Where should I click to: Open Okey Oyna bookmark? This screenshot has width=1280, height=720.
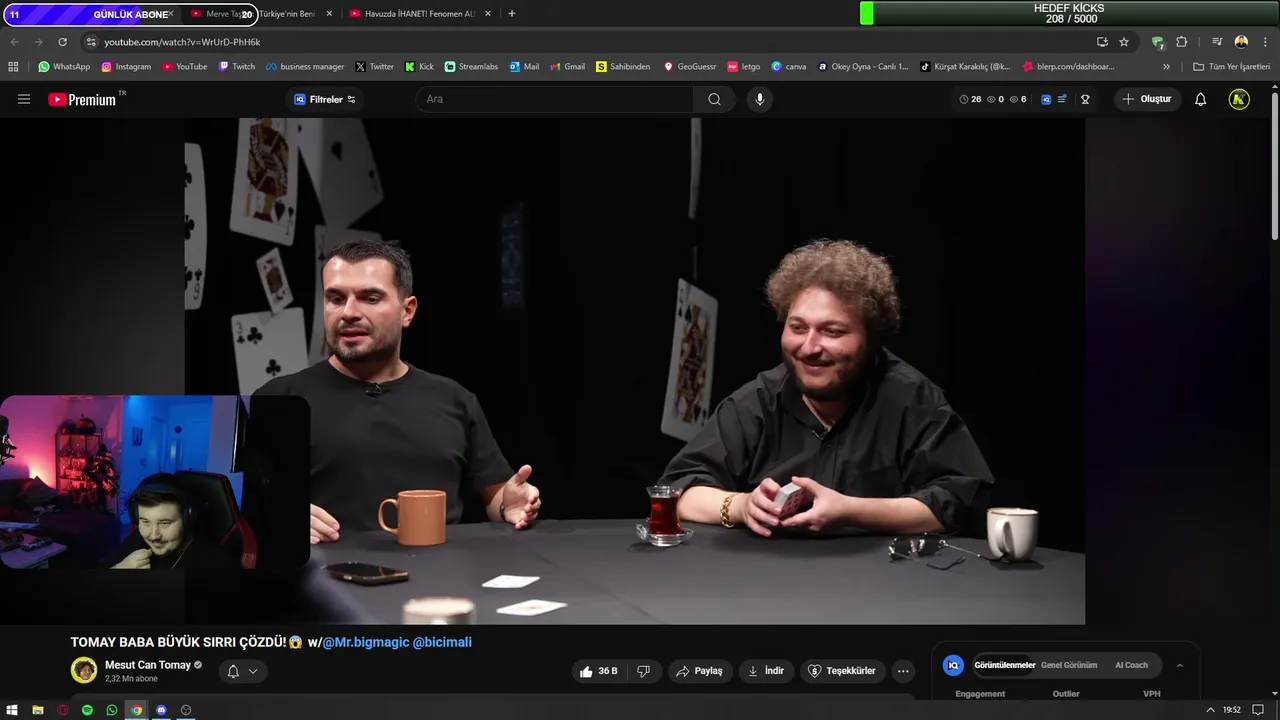(863, 67)
